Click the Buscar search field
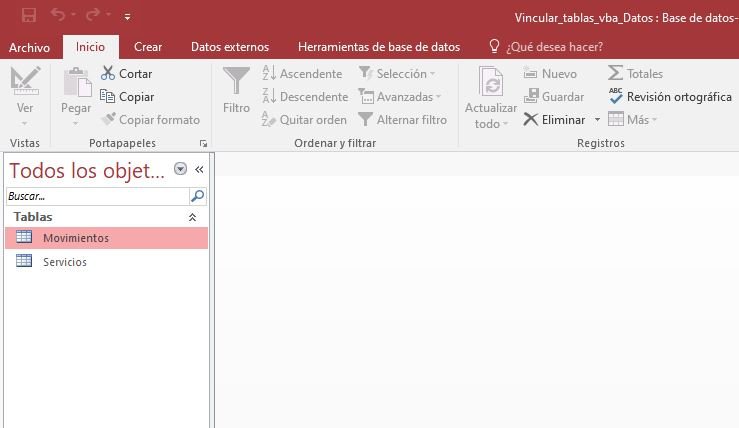 point(98,196)
